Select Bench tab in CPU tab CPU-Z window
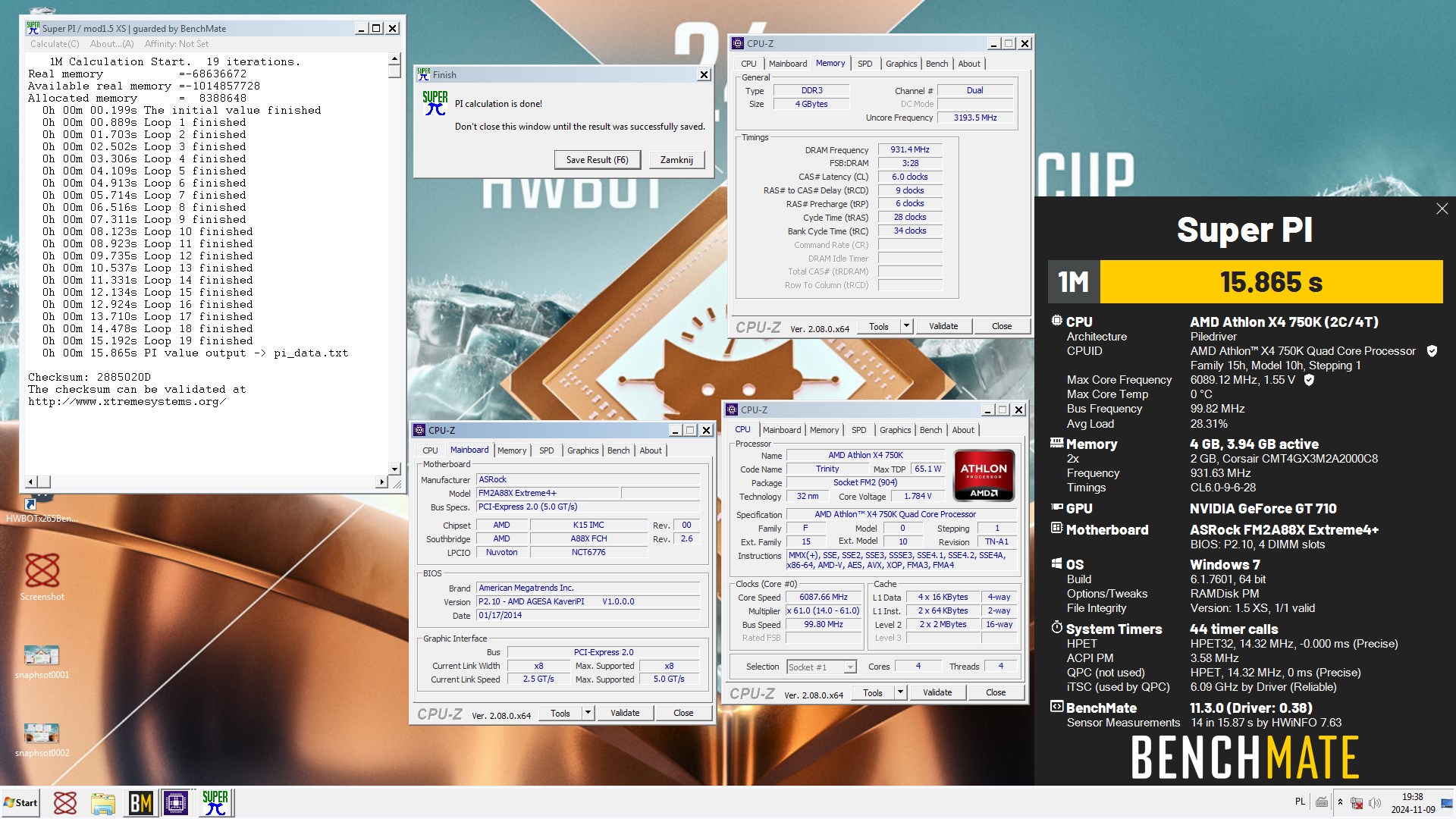This screenshot has height=819, width=1456. click(930, 430)
